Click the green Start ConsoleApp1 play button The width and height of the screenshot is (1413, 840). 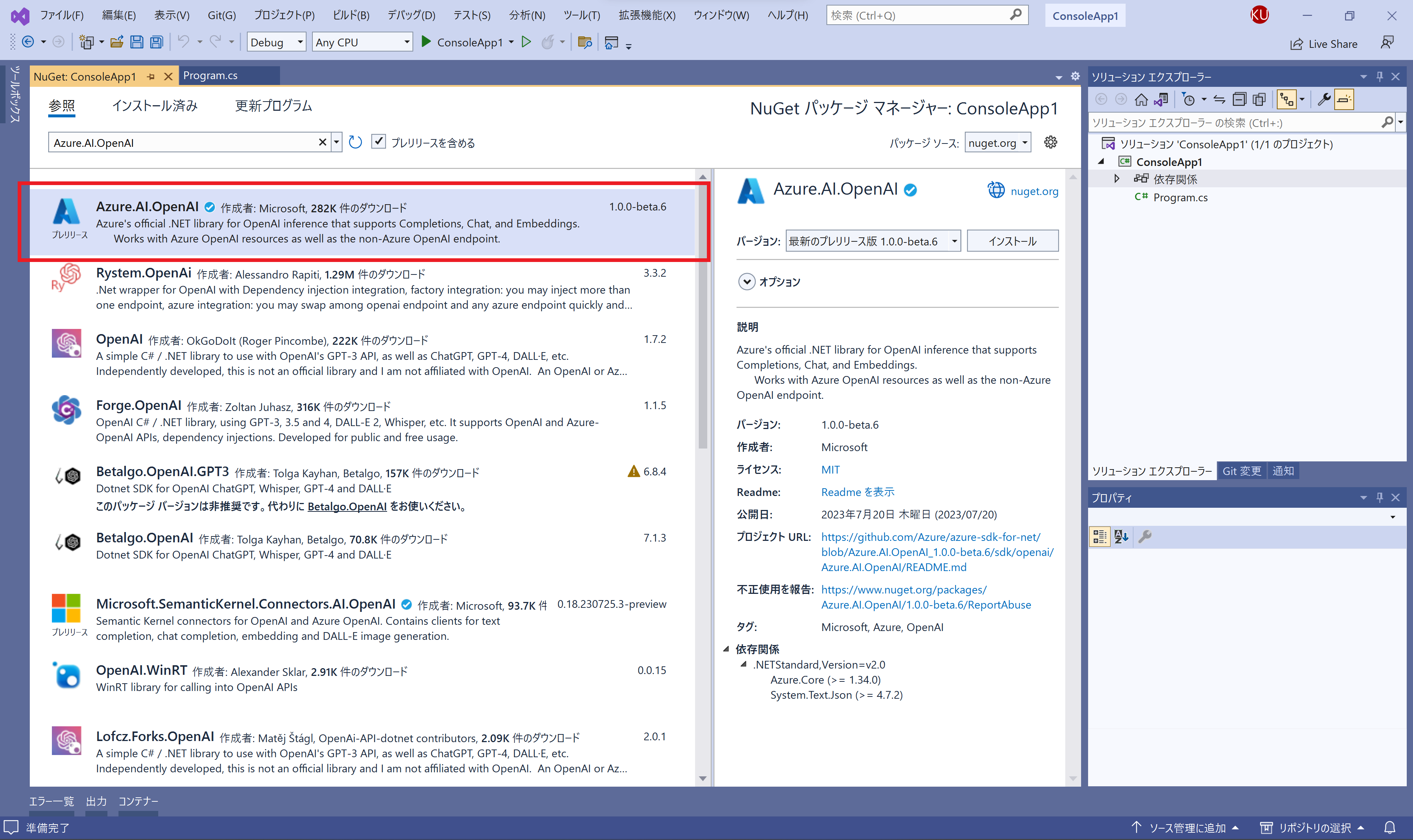click(x=426, y=42)
